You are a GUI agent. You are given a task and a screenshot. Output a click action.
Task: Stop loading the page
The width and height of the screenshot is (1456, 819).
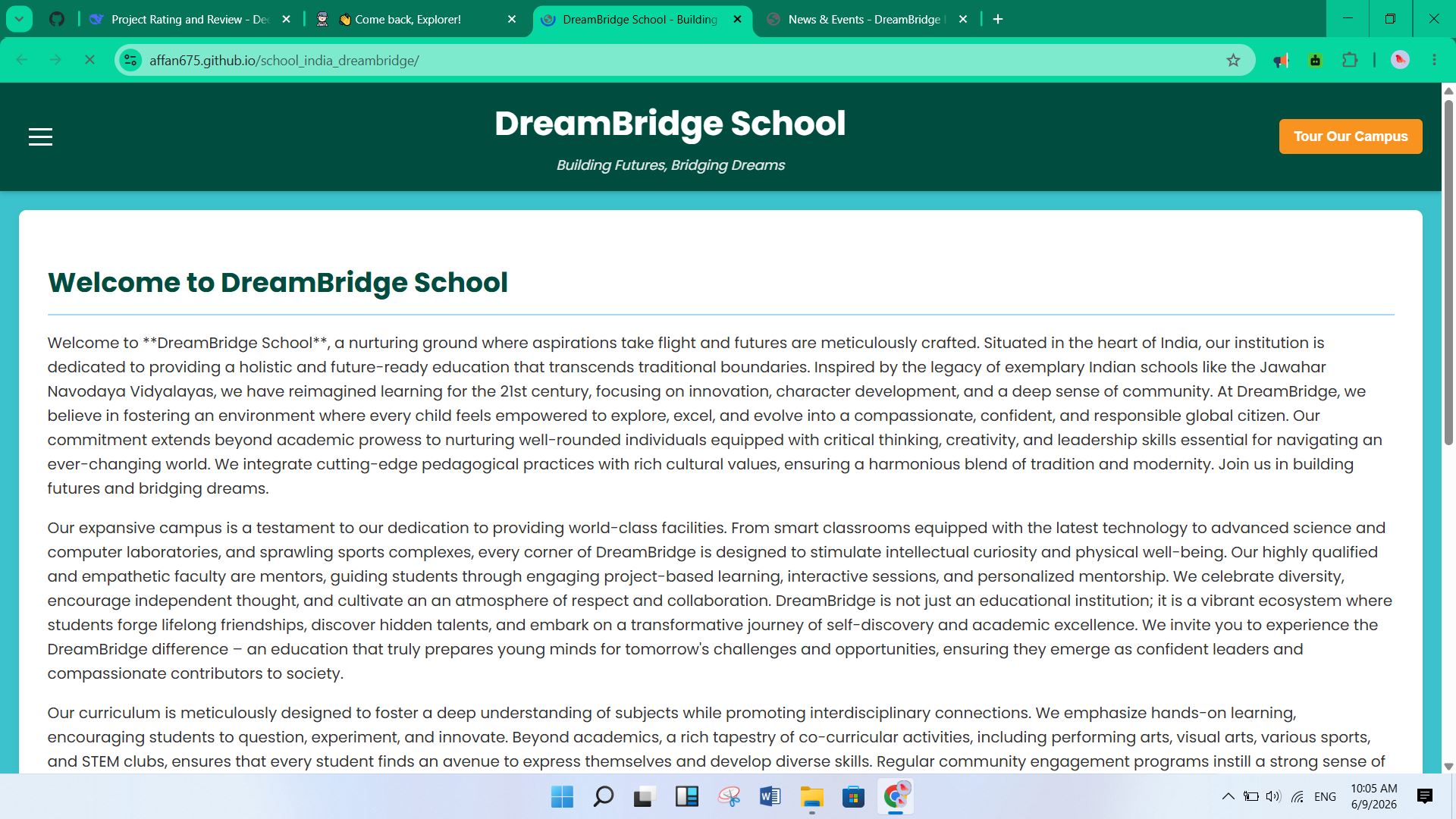click(89, 60)
